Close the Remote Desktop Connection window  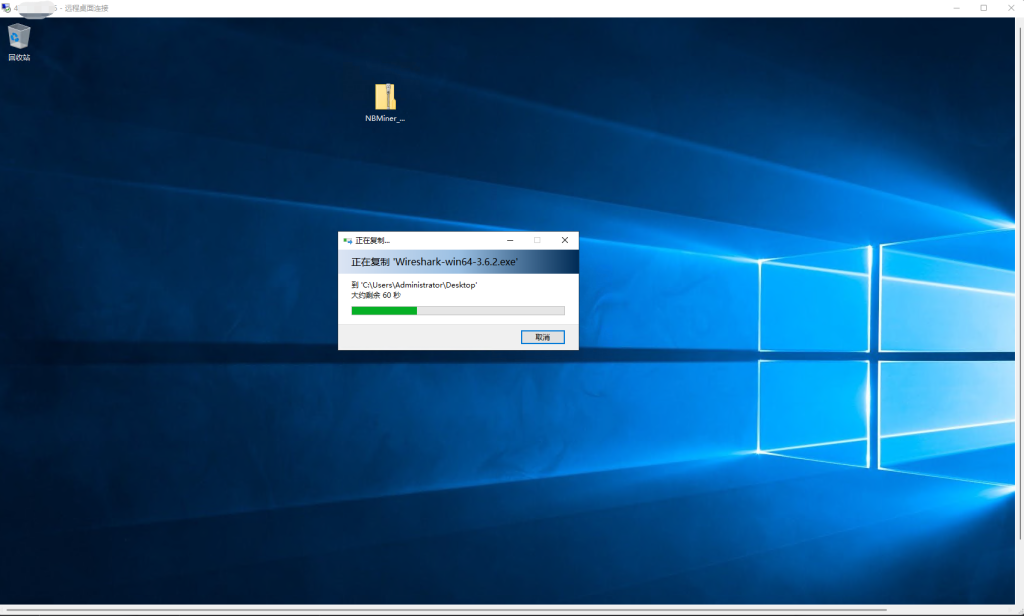tap(1010, 8)
